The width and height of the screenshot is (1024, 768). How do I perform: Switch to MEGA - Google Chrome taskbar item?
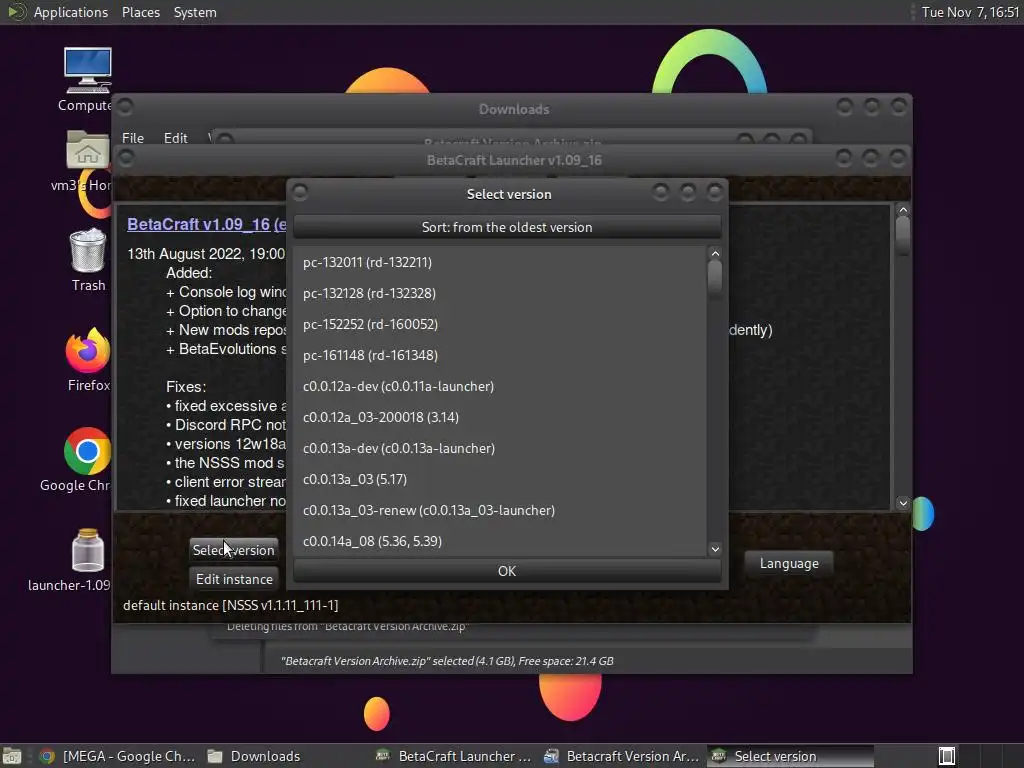pyautogui.click(x=118, y=756)
